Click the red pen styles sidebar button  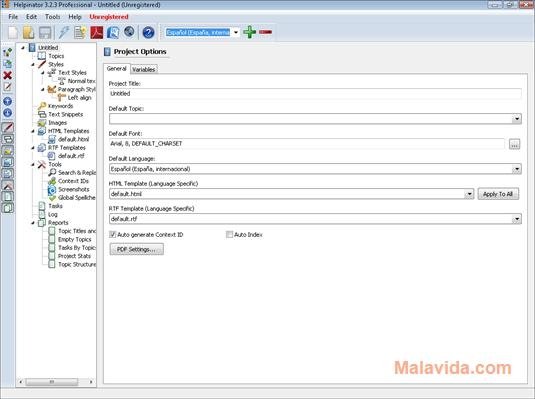coord(8,127)
